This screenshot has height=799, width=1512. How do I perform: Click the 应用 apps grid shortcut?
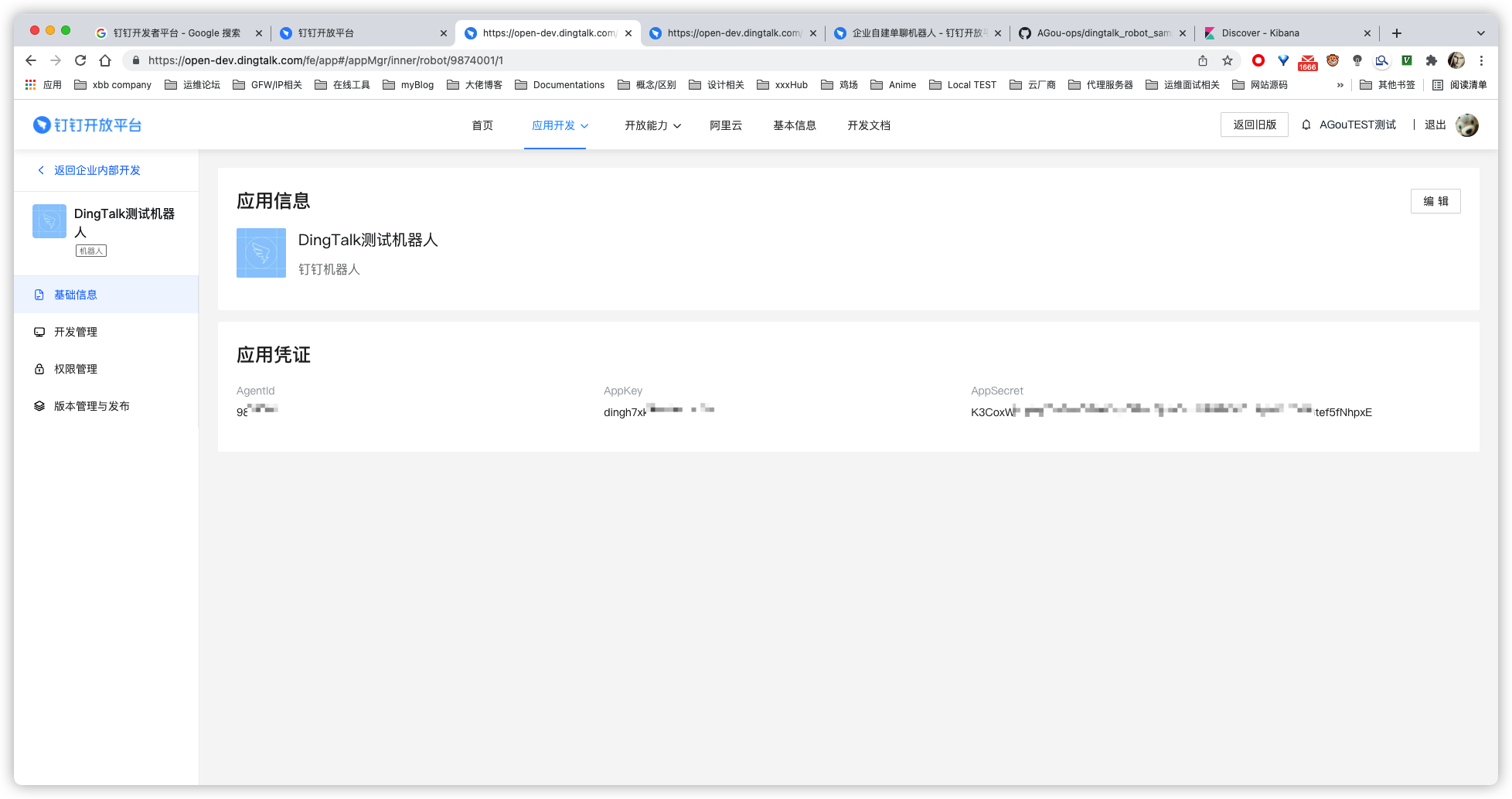[x=43, y=85]
